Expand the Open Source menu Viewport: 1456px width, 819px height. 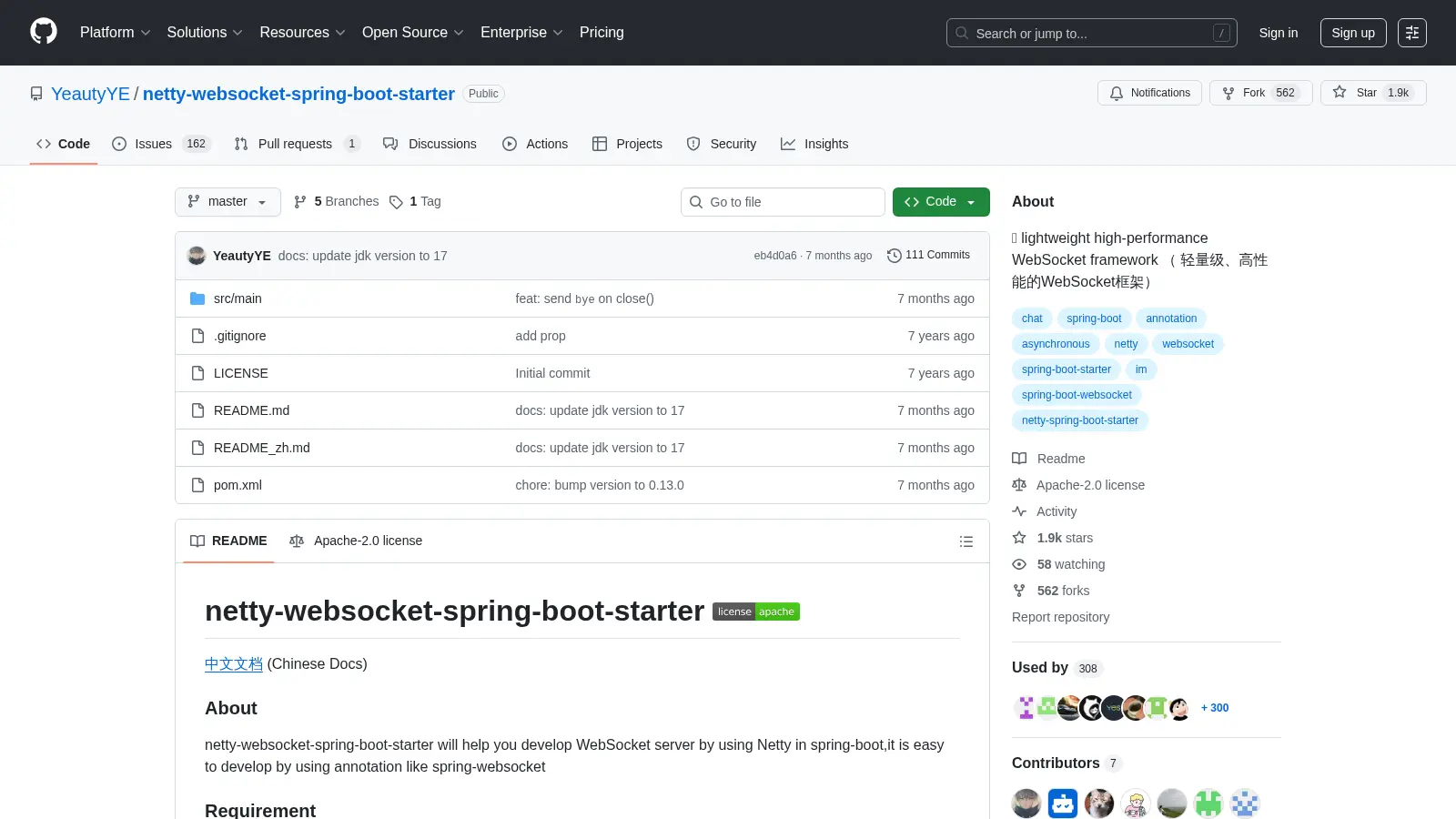coord(413,32)
